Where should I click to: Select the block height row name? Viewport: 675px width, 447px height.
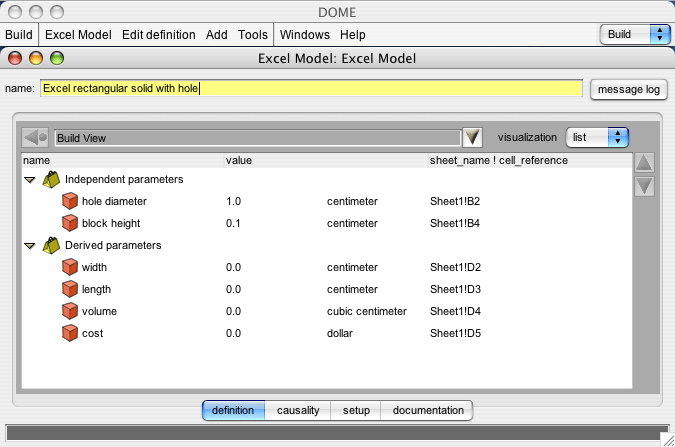(111, 223)
